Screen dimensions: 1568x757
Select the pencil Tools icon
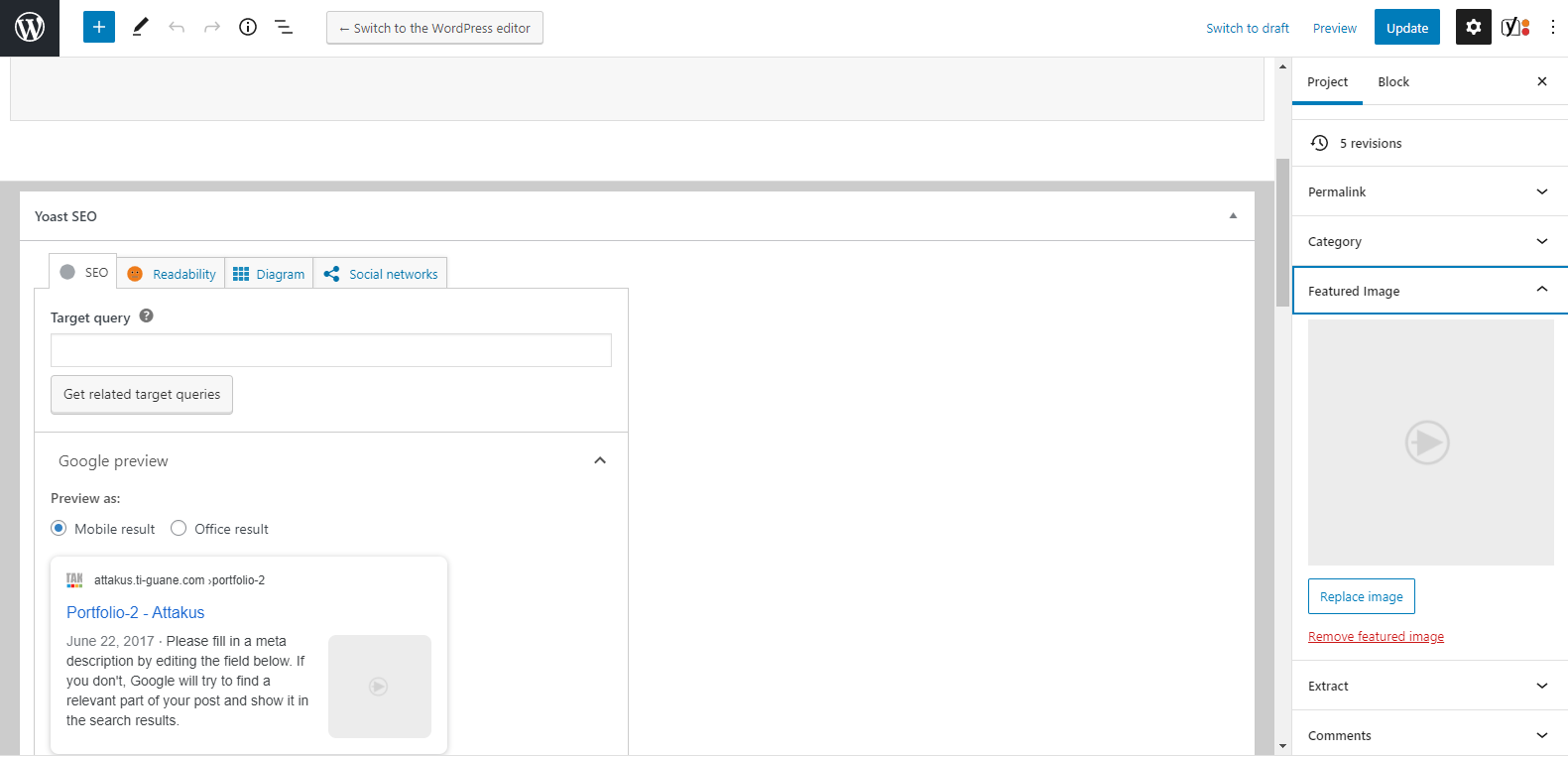tap(140, 28)
